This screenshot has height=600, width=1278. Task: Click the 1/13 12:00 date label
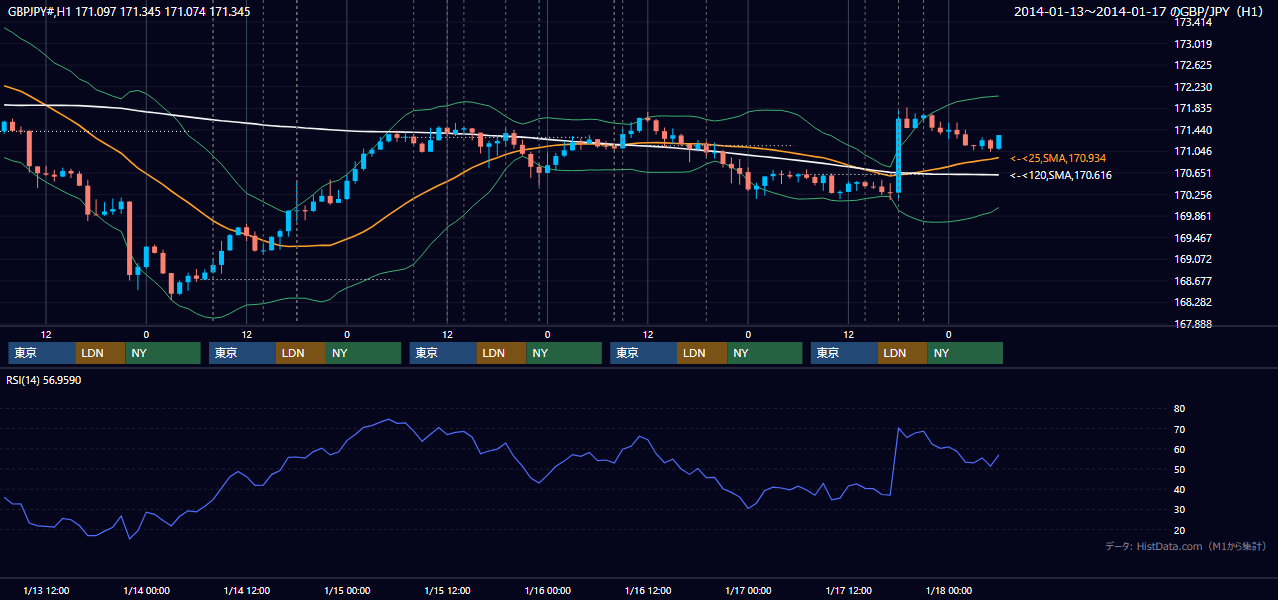coord(46,590)
